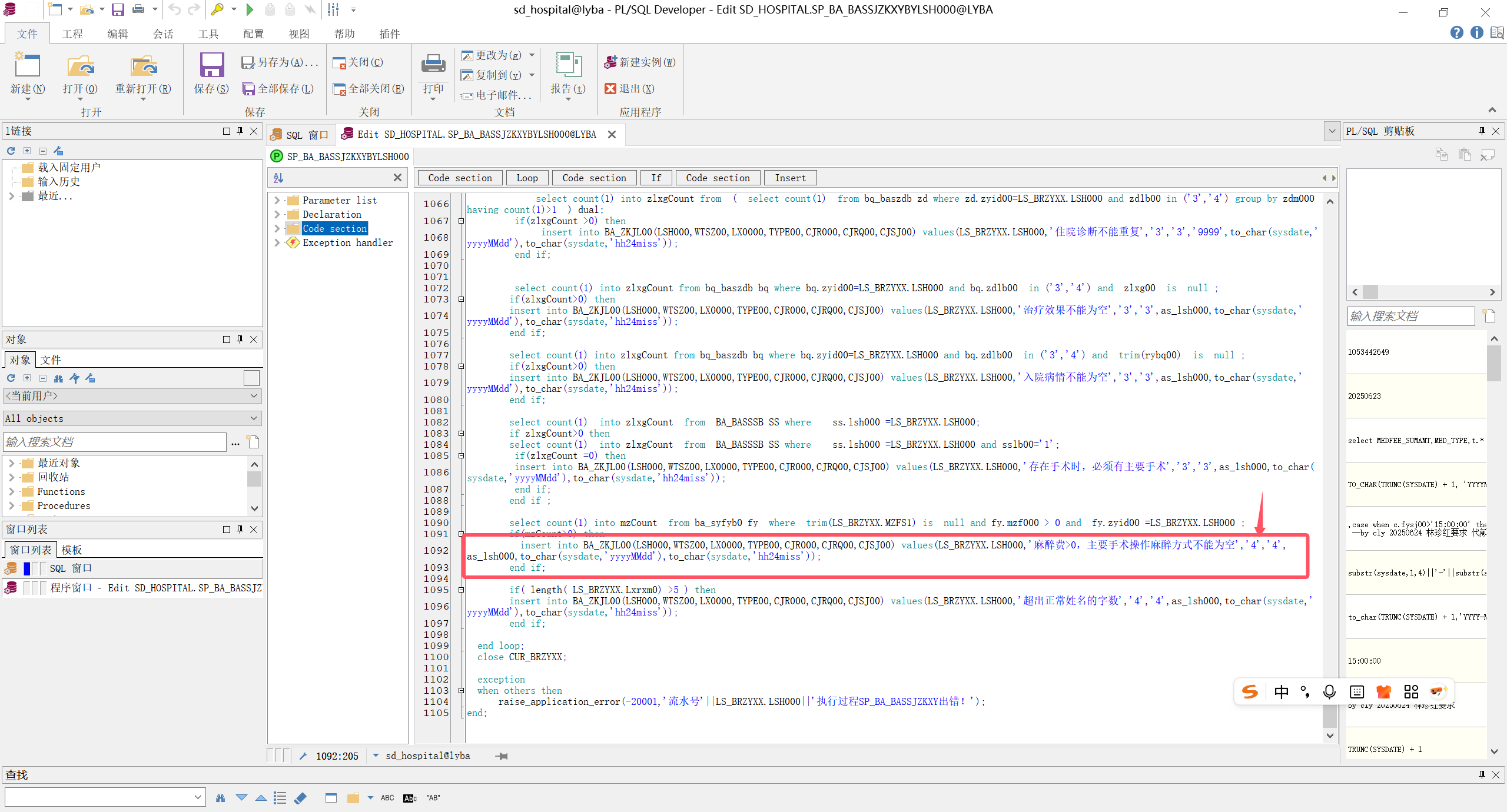Viewport: 1507px width, 812px height.
Task: Click the 新建实例 new instance icon
Action: pyautogui.click(x=610, y=62)
